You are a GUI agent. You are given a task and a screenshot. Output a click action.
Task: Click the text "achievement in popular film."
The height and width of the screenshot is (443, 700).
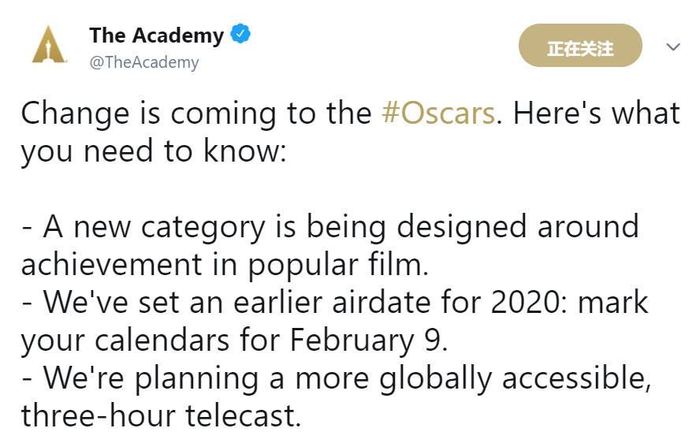coord(225,265)
